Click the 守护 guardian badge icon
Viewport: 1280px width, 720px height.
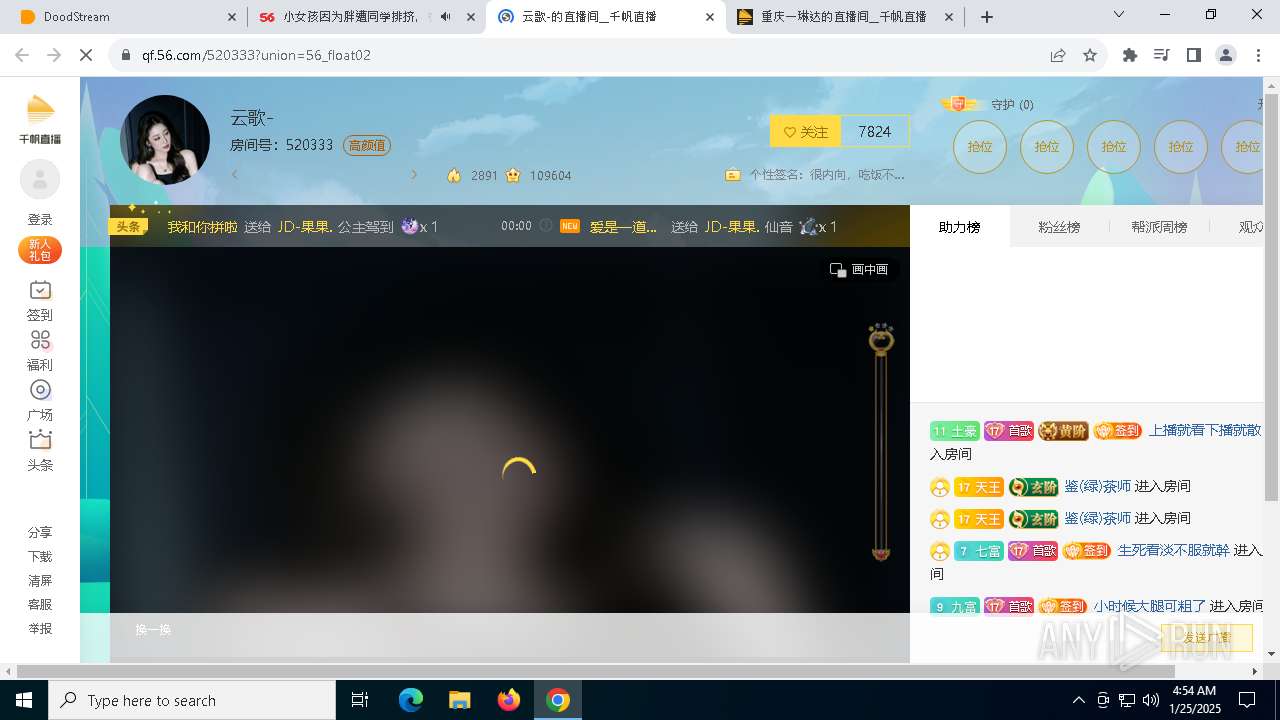[x=958, y=104]
